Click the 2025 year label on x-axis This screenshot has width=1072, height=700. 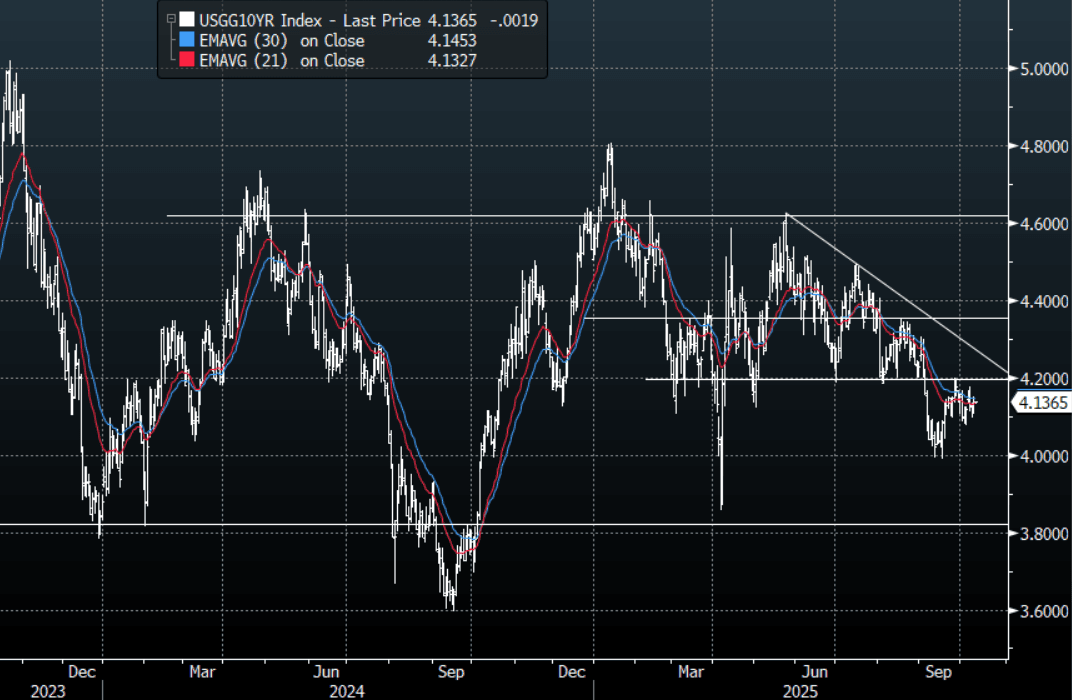tap(803, 691)
